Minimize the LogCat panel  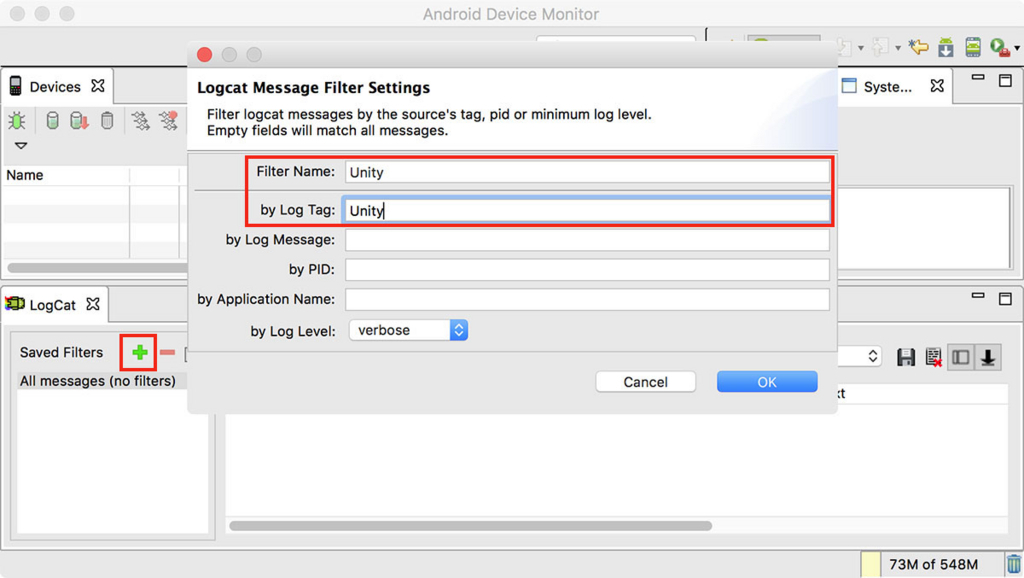pos(978,296)
